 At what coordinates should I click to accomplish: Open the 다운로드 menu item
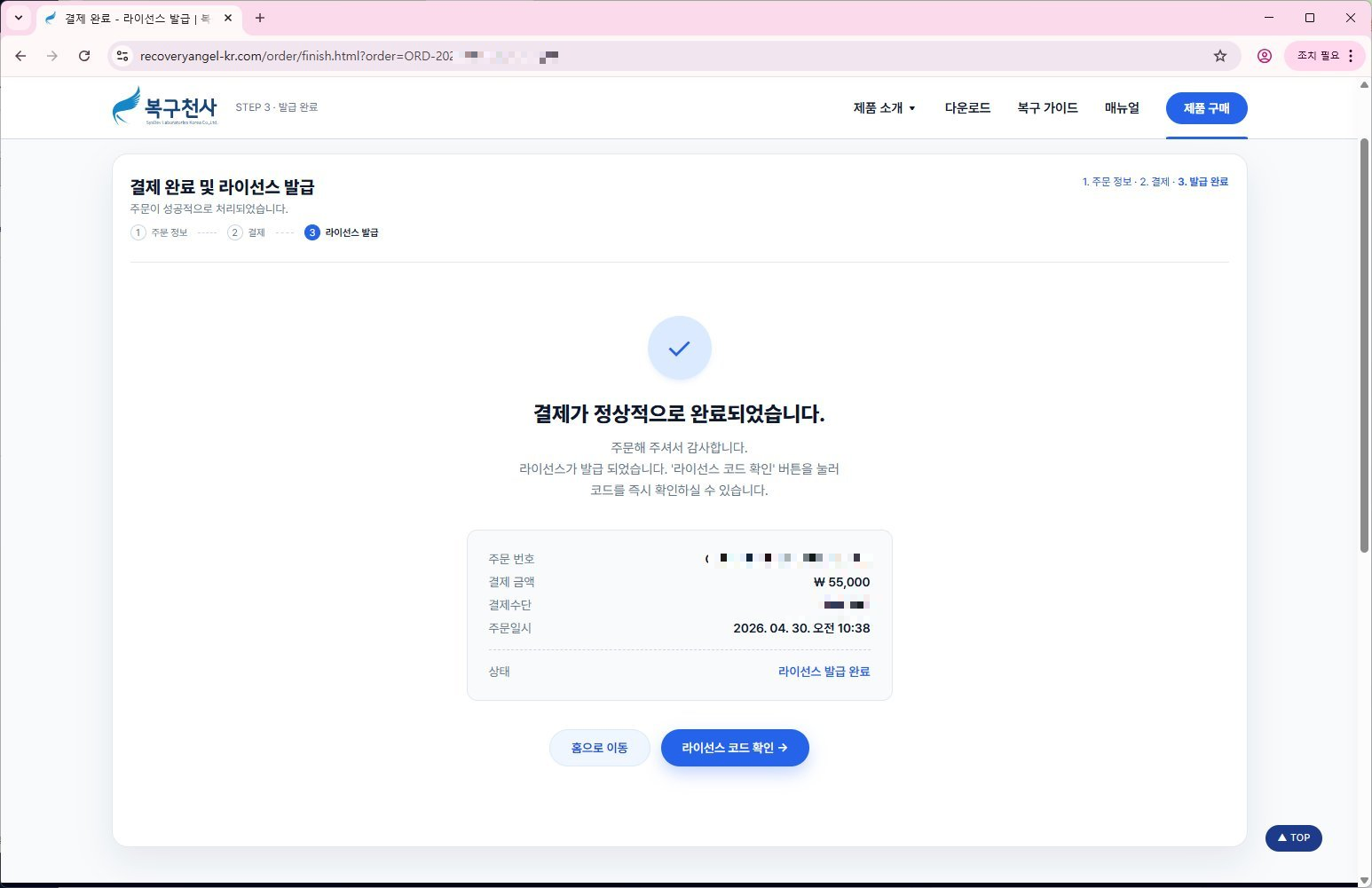[x=967, y=108]
